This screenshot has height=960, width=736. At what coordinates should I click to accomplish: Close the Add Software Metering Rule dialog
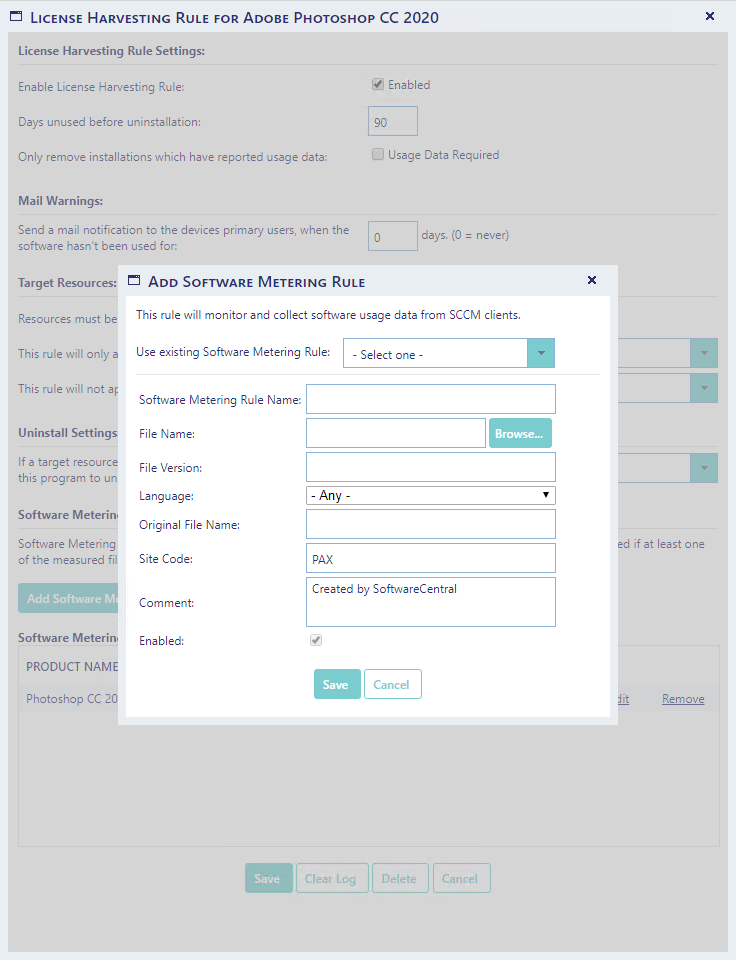591,281
